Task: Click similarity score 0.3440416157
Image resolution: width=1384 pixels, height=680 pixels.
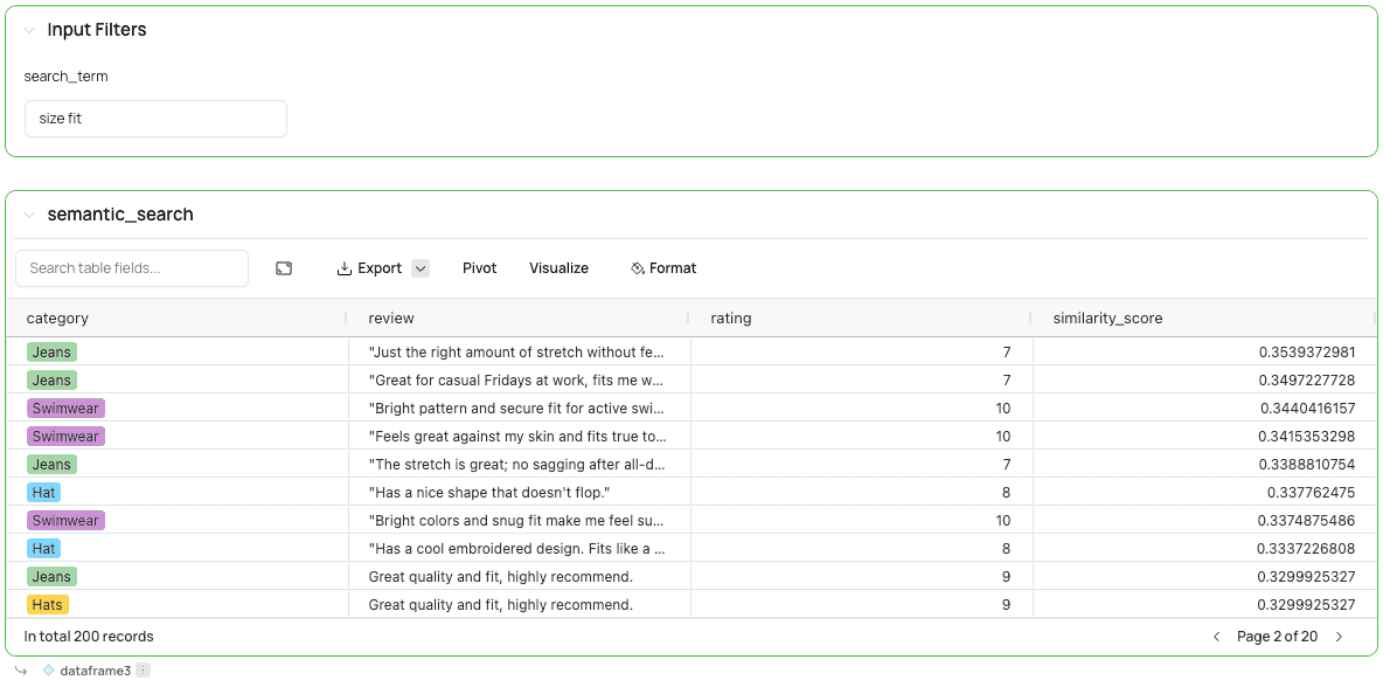Action: click(x=1307, y=408)
